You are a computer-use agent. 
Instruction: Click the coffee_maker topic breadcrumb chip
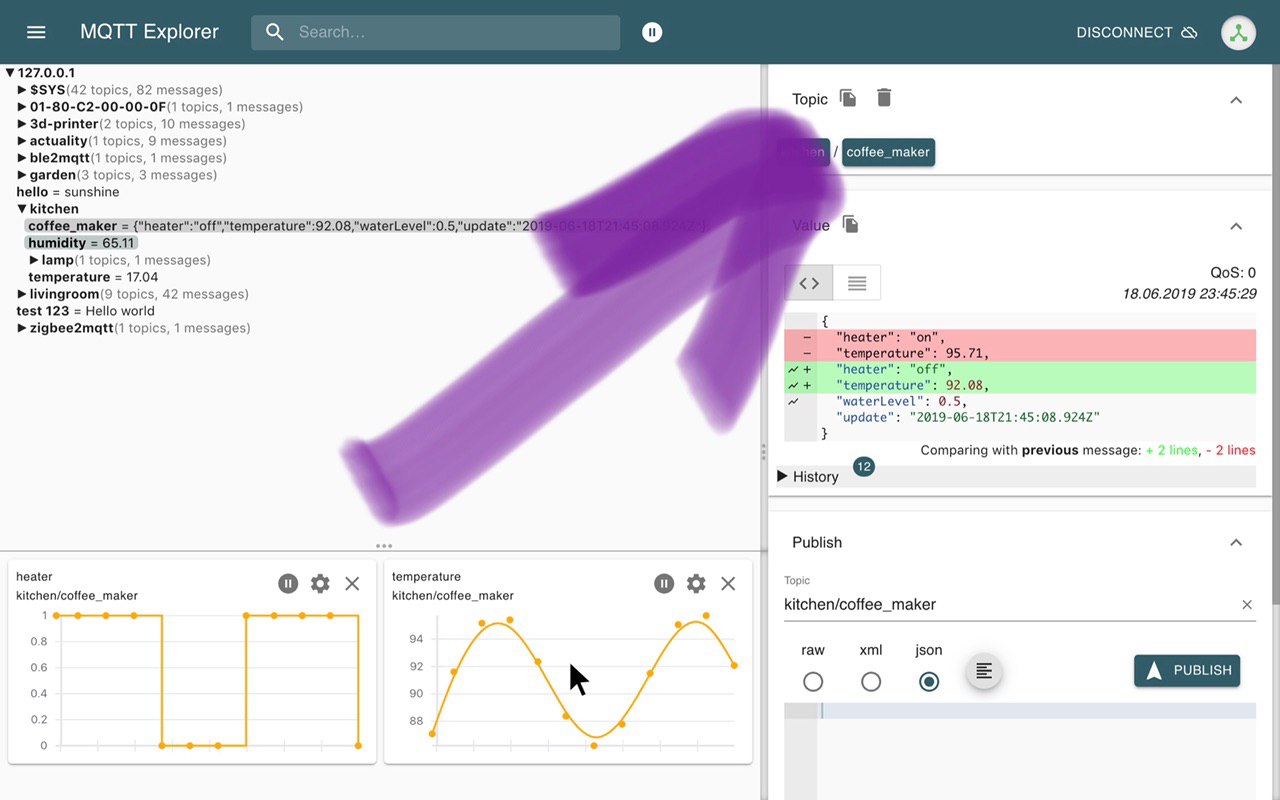click(x=888, y=152)
